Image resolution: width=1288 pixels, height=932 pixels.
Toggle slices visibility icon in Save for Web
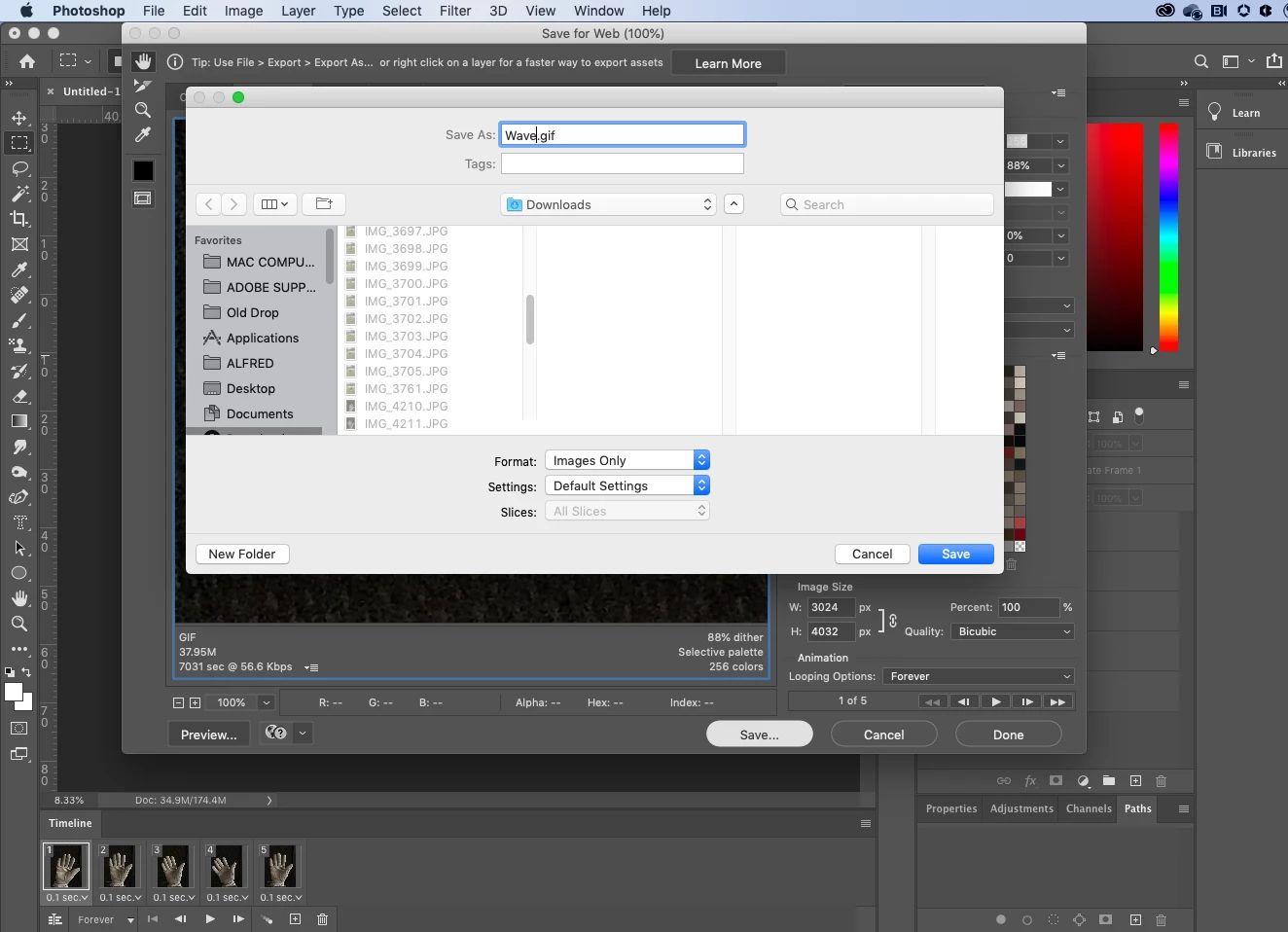point(143,198)
